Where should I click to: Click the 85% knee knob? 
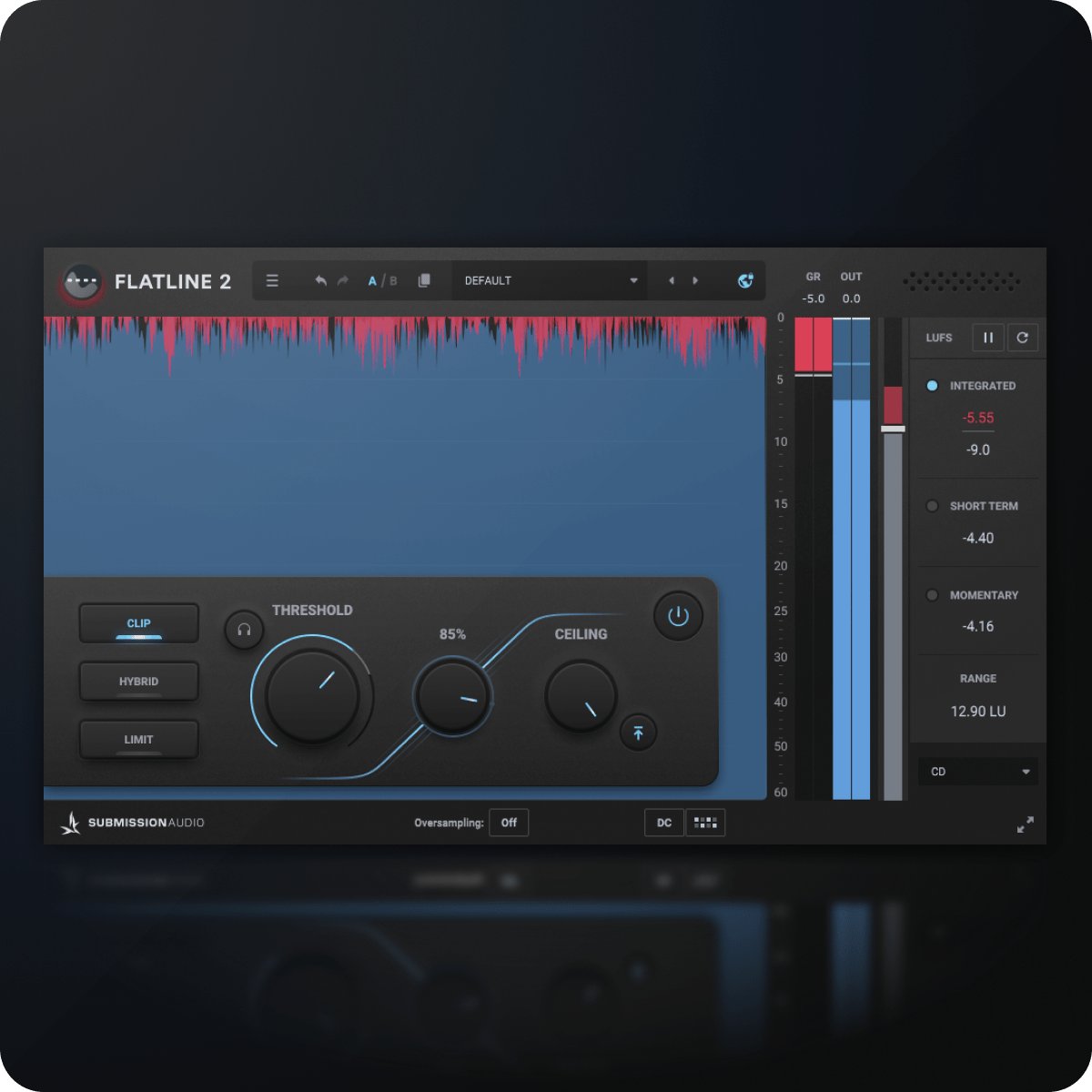coord(452,698)
